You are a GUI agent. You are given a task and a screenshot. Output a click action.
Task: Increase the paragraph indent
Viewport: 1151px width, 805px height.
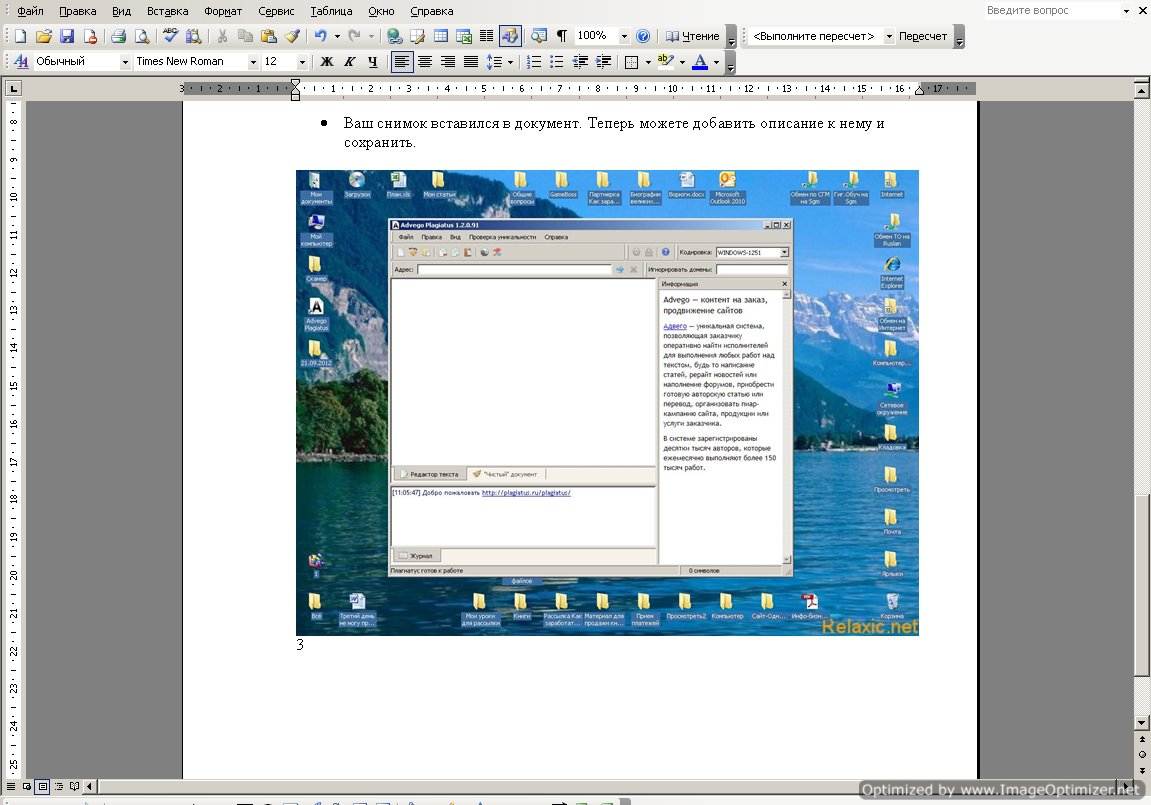pyautogui.click(x=603, y=62)
